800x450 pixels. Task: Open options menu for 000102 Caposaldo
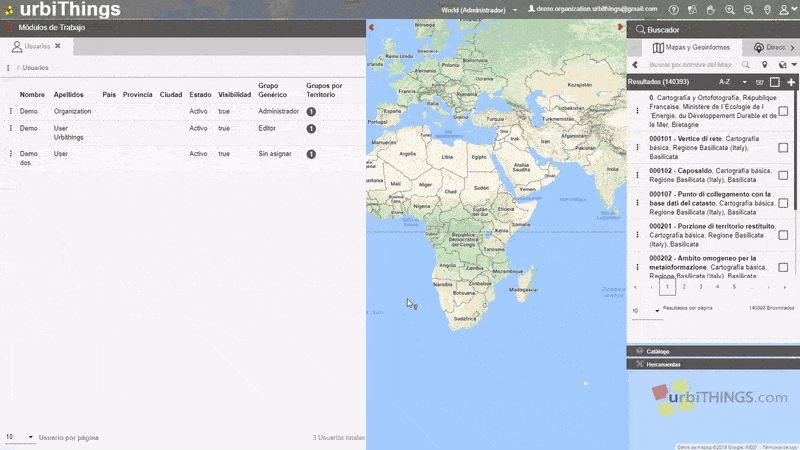[x=637, y=175]
